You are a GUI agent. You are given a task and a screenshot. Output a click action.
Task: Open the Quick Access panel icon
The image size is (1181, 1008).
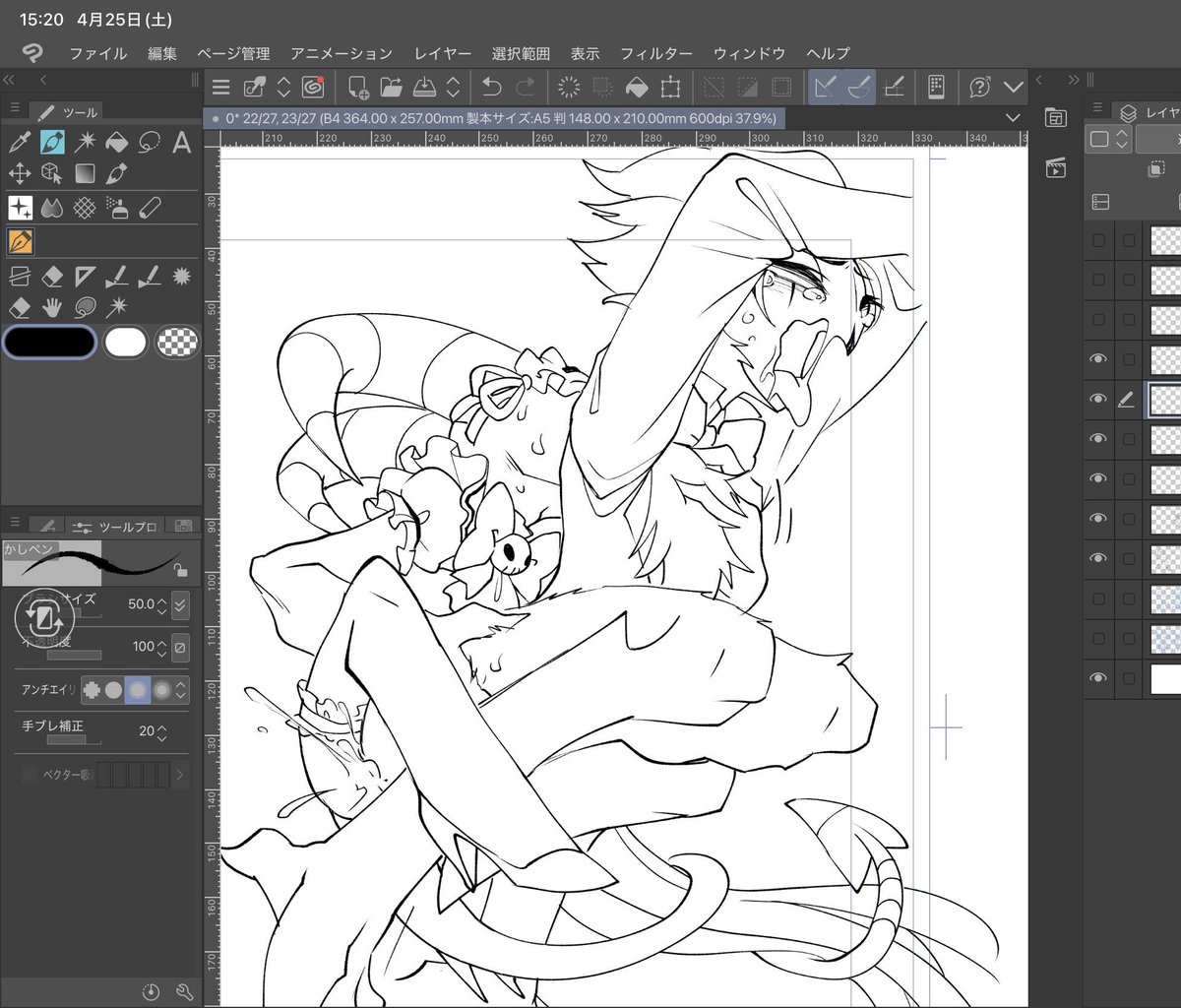[x=1055, y=118]
